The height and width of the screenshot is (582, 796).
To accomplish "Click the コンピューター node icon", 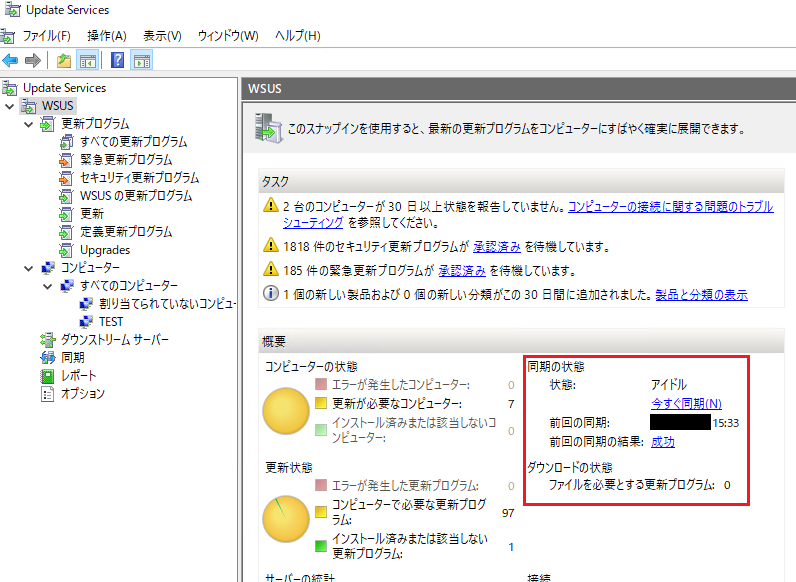I will click(48, 268).
